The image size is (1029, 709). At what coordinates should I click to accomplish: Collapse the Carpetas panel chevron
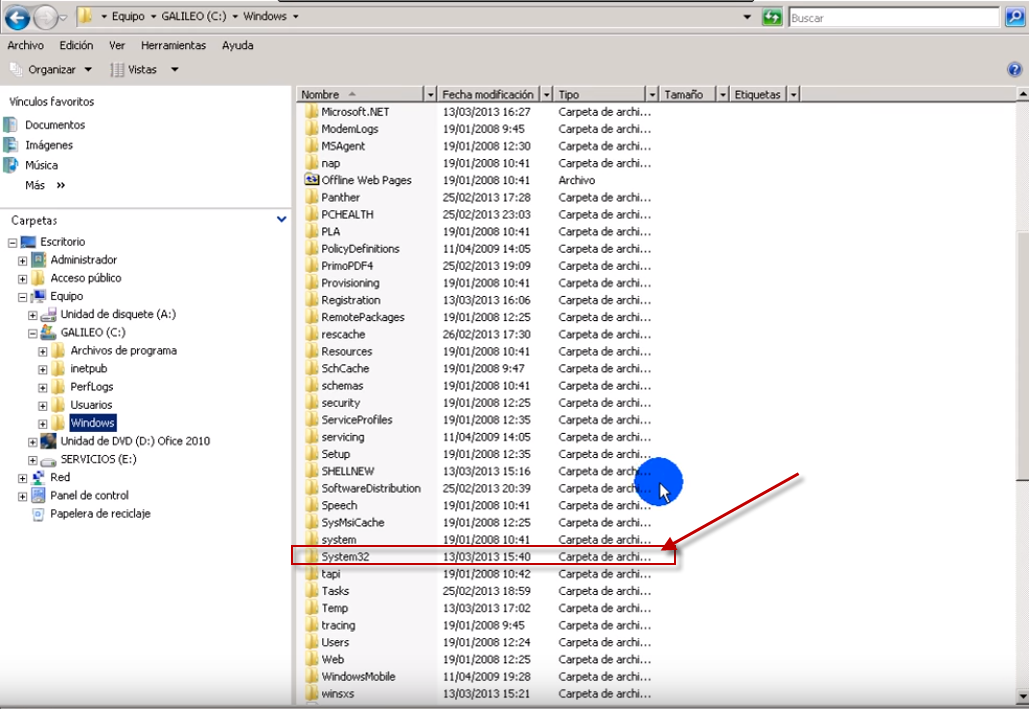tap(282, 220)
